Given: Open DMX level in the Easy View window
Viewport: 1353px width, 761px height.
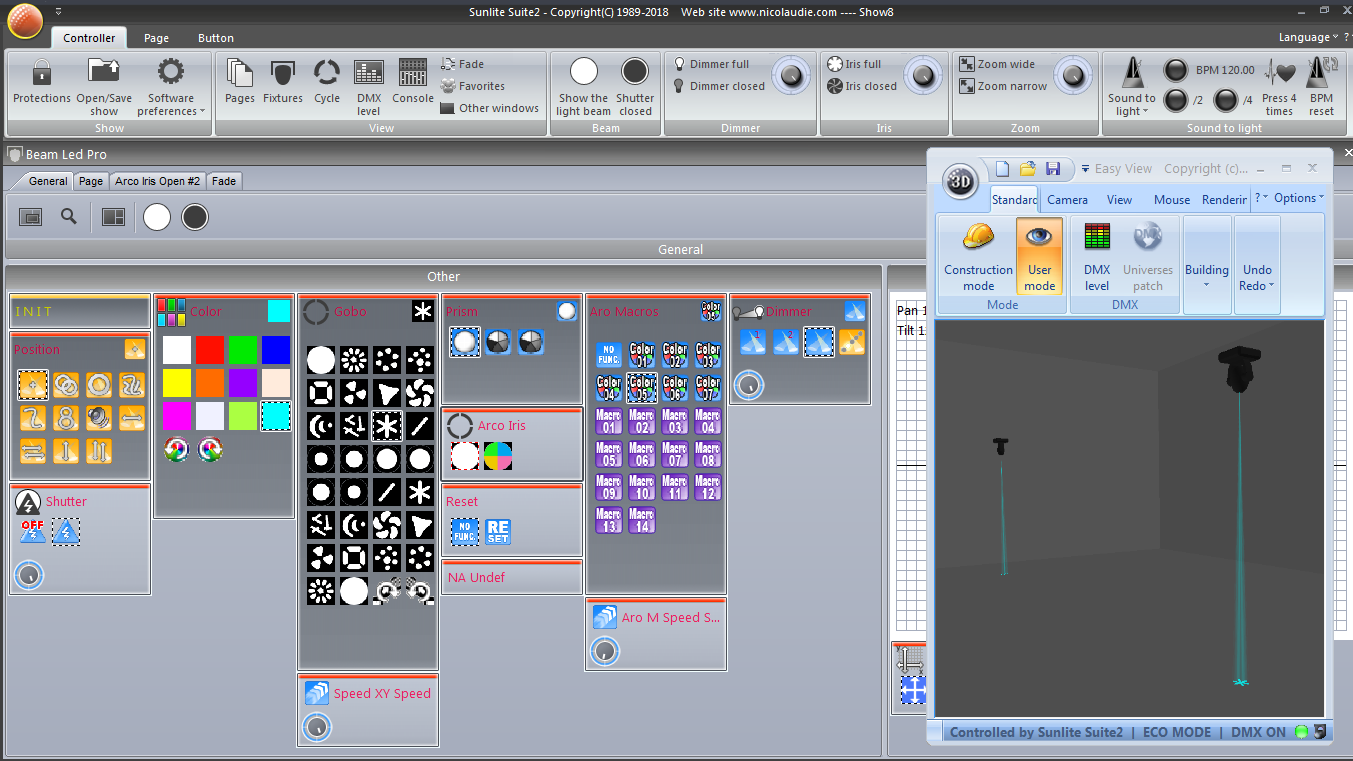Looking at the screenshot, I should pyautogui.click(x=1097, y=256).
